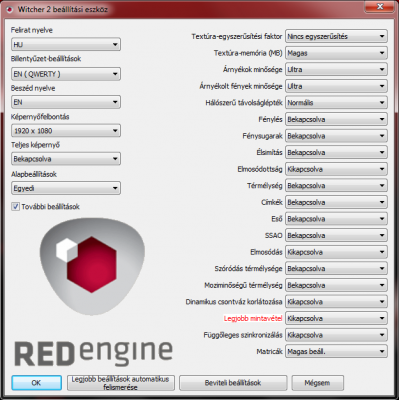Open the Címkék dropdown

pyautogui.click(x=336, y=202)
